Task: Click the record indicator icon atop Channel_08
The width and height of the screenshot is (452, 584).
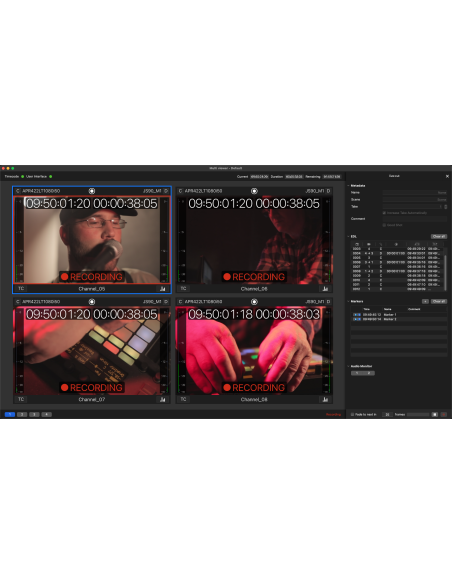Action: [x=254, y=302]
